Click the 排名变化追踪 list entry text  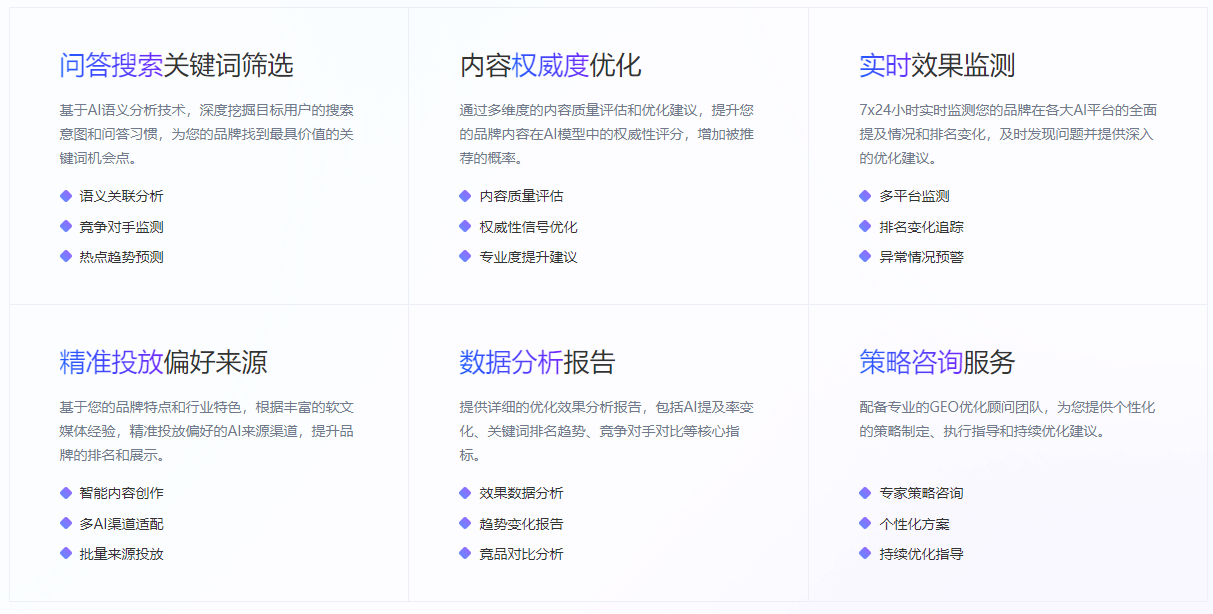(x=921, y=227)
